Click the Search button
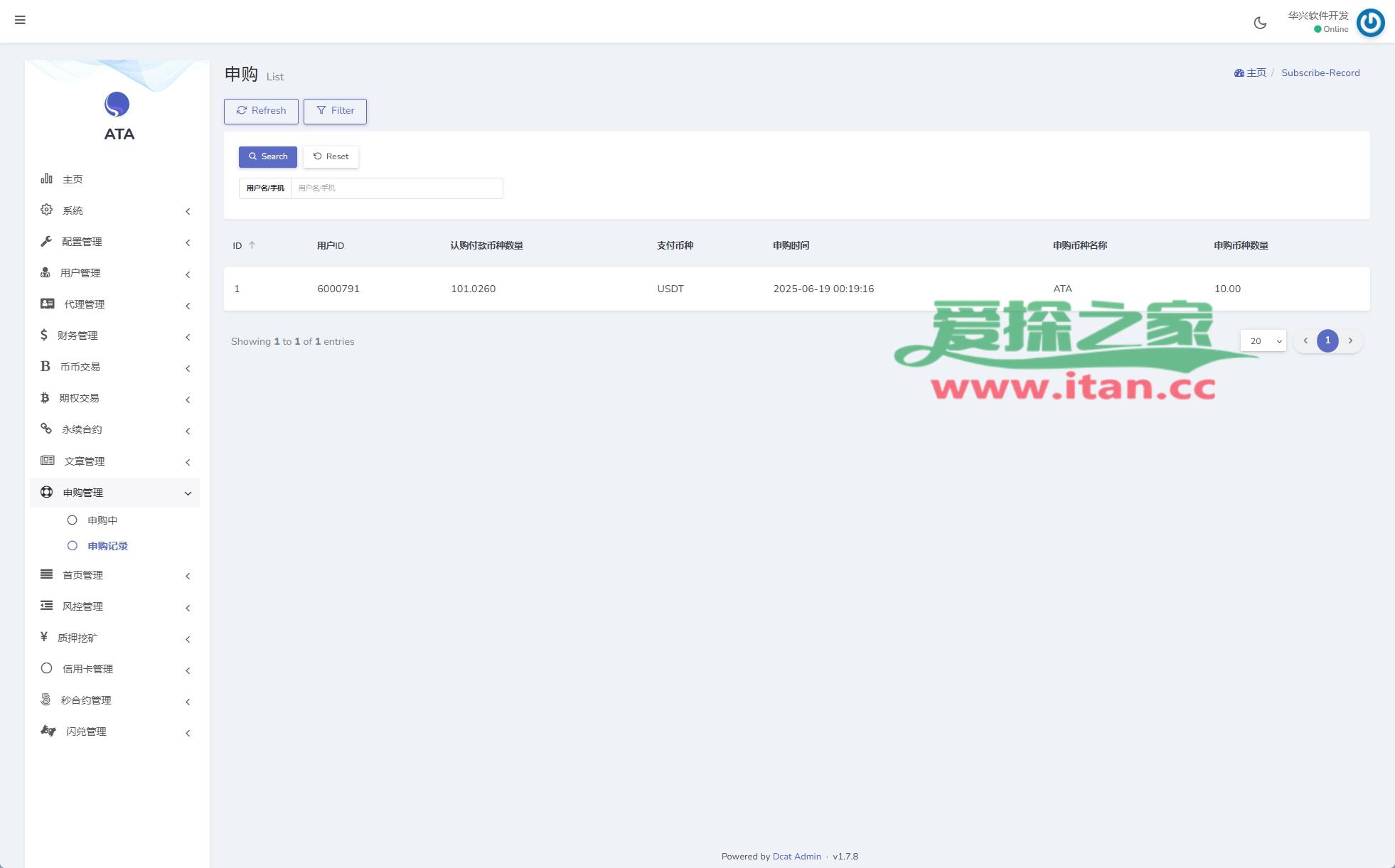The image size is (1395, 868). point(268,156)
